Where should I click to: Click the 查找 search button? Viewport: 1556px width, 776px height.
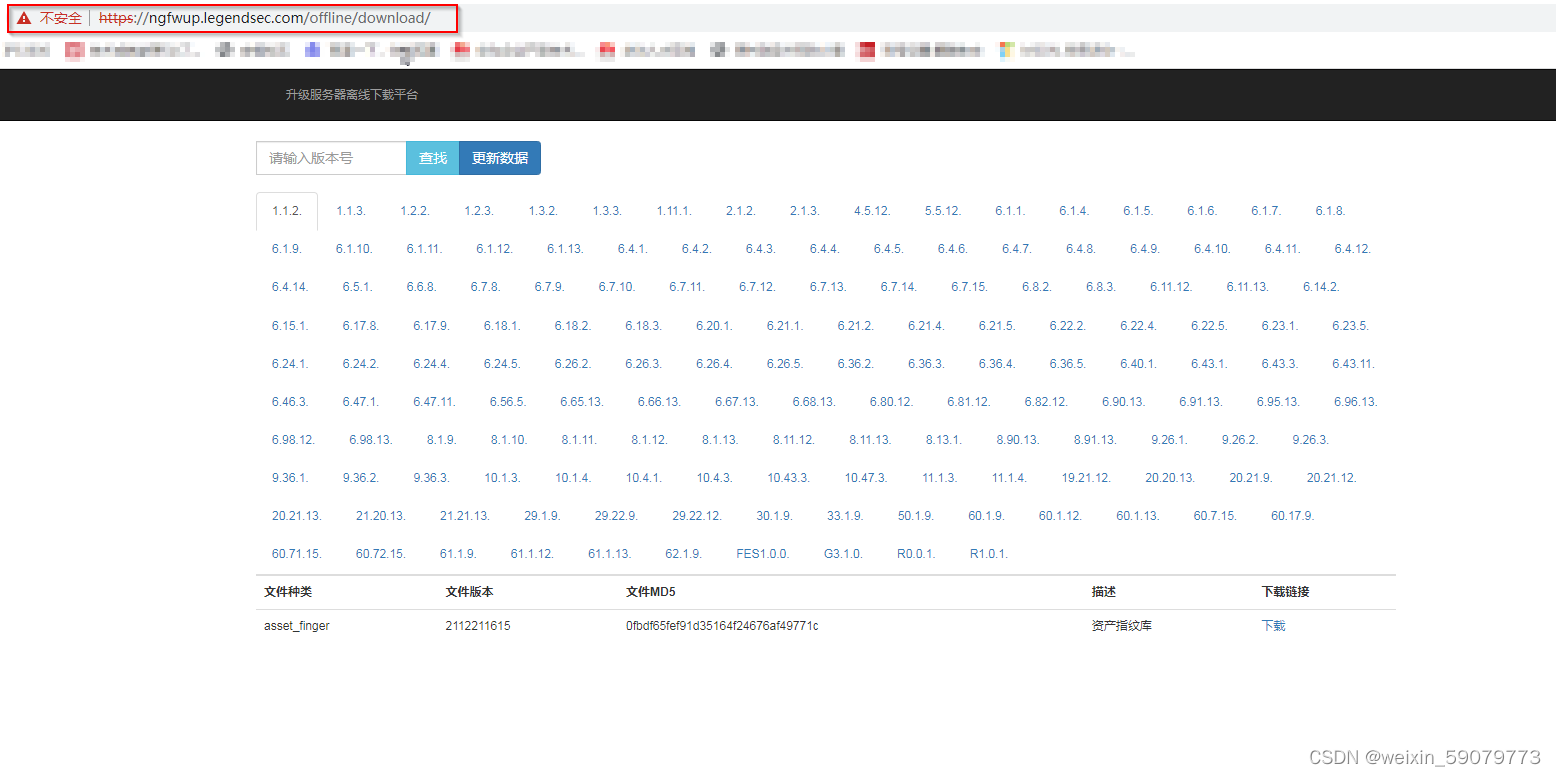coord(432,158)
